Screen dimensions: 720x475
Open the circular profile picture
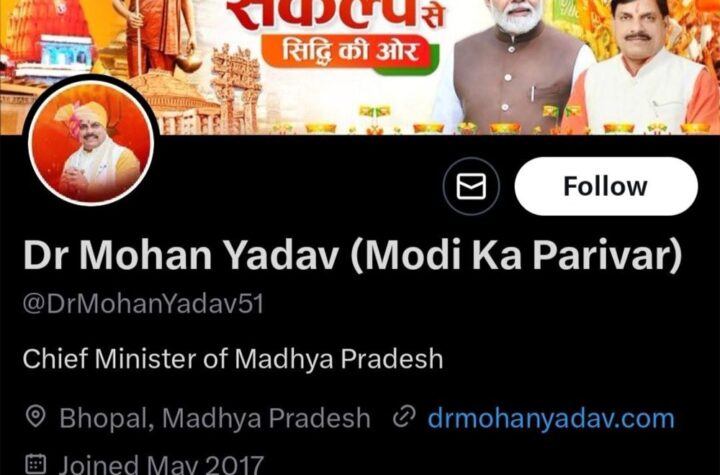pyautogui.click(x=90, y=142)
